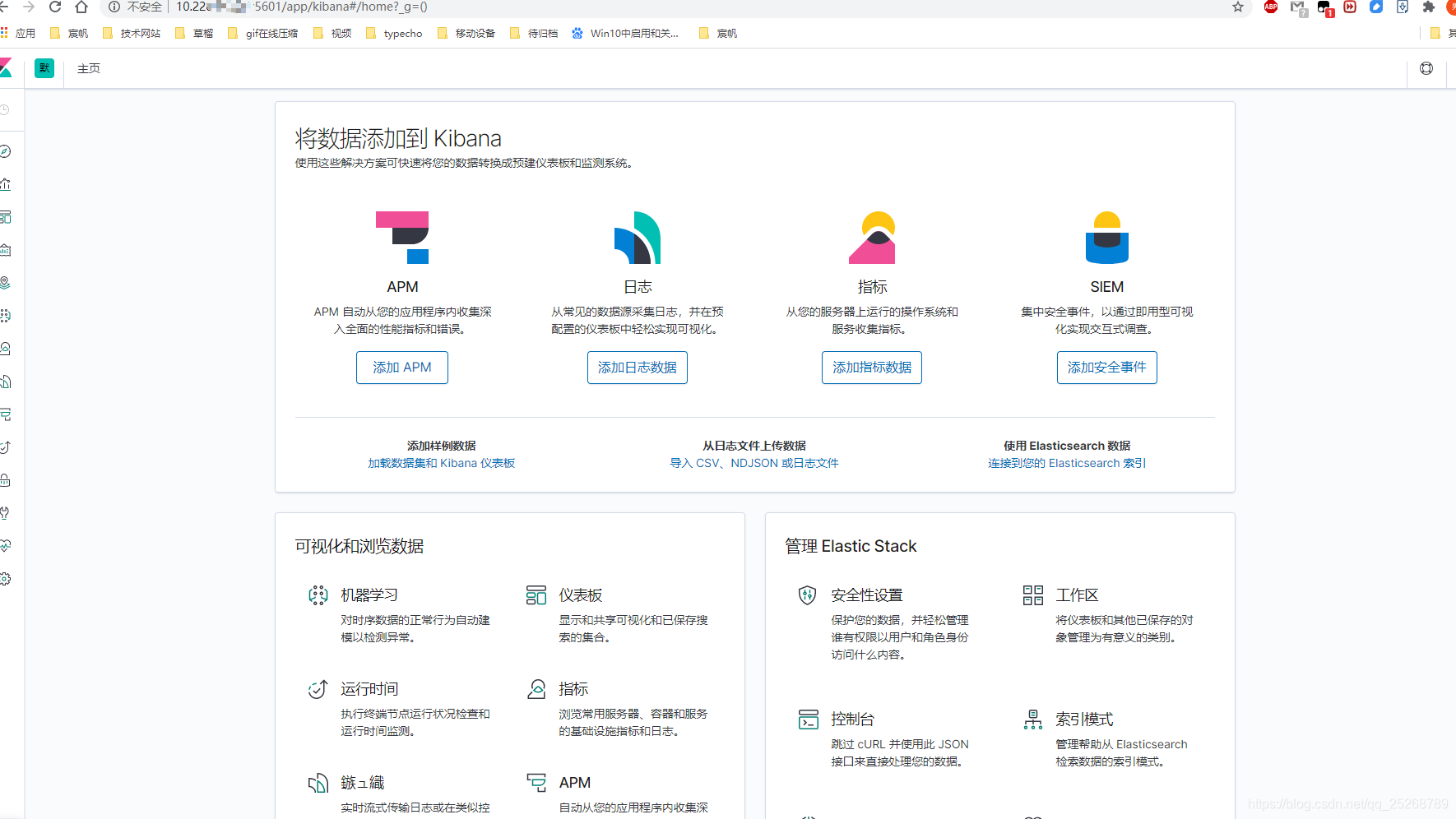Select the 从日志文件上传数据 heading
Screen dimensions: 1456x819
tap(754, 446)
